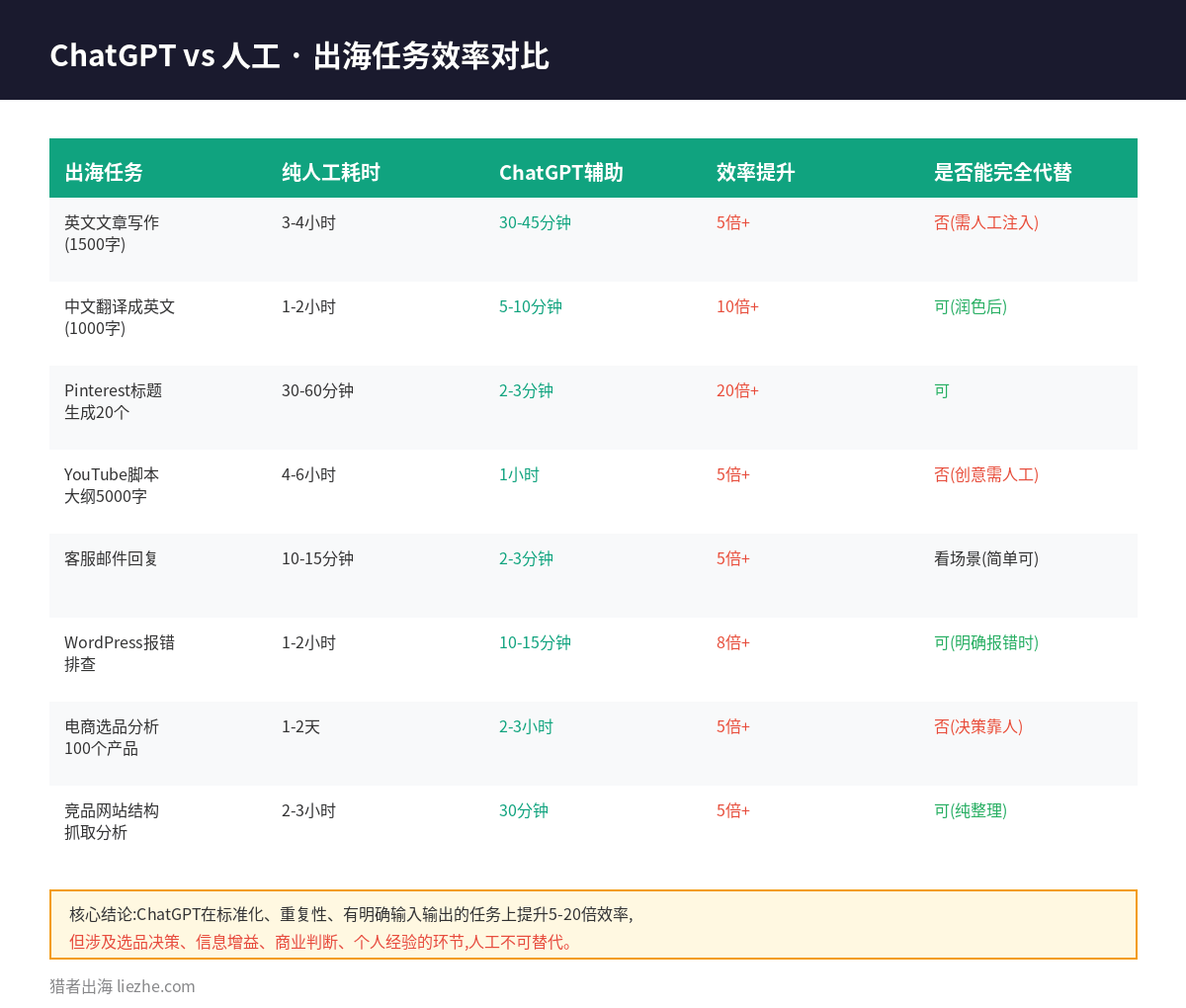Screen dimensions: 1186x1008
Task: Click the '30-45分钟' ChatGPT time cell
Action: 535,222
